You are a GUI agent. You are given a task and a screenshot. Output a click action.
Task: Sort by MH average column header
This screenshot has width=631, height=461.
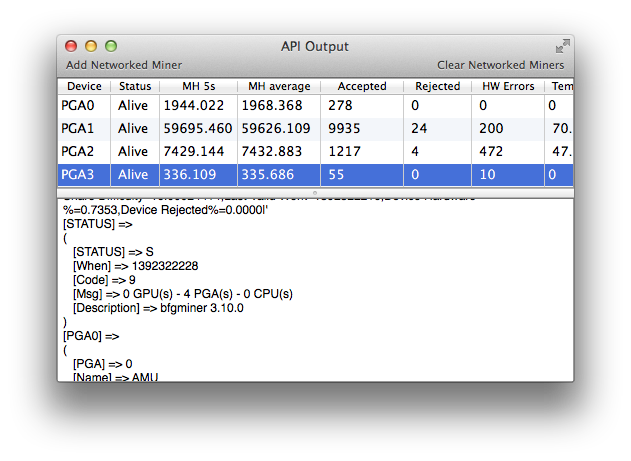pos(279,87)
